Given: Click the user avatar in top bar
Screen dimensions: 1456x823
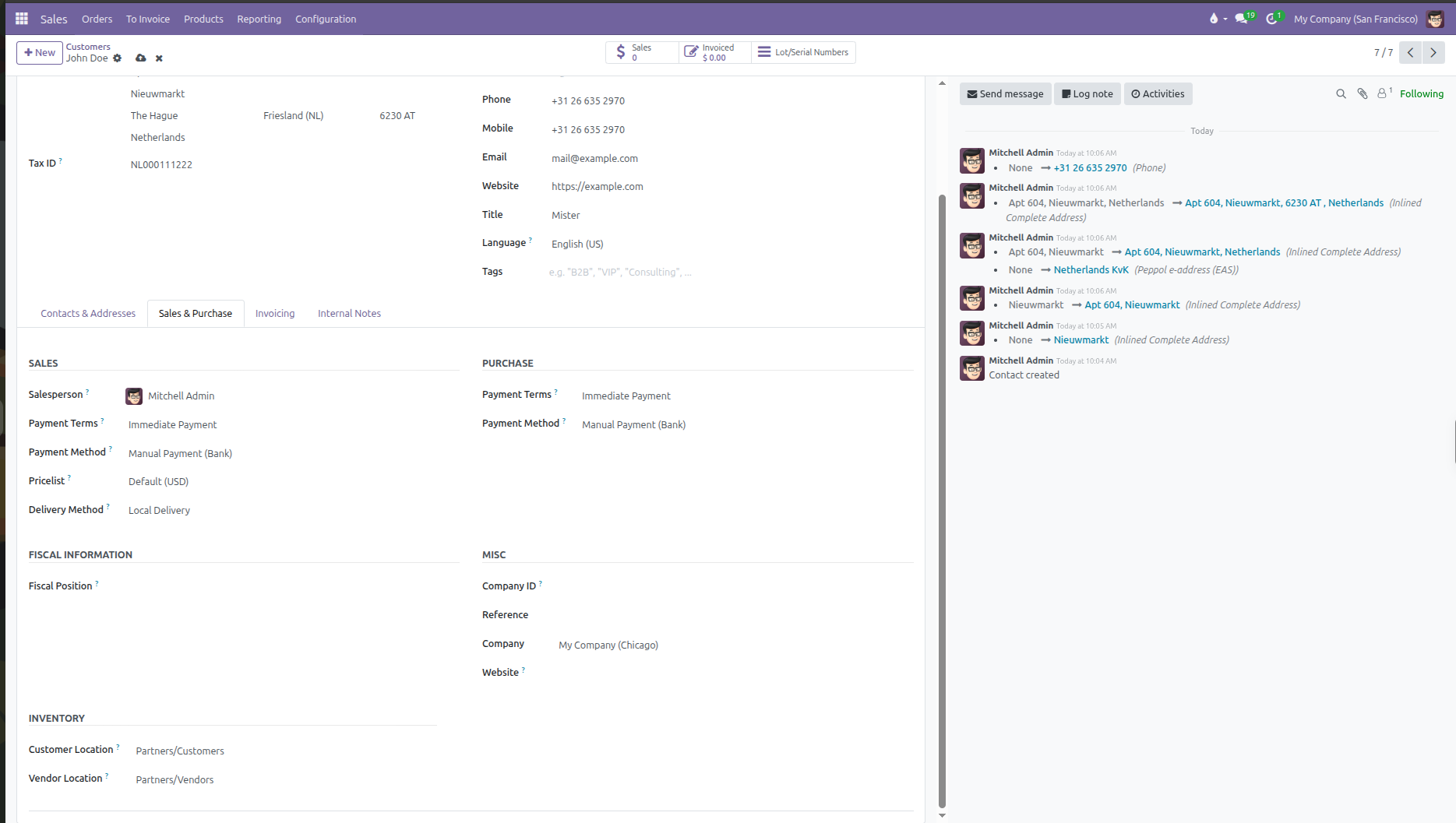Looking at the screenshot, I should click(1435, 19).
